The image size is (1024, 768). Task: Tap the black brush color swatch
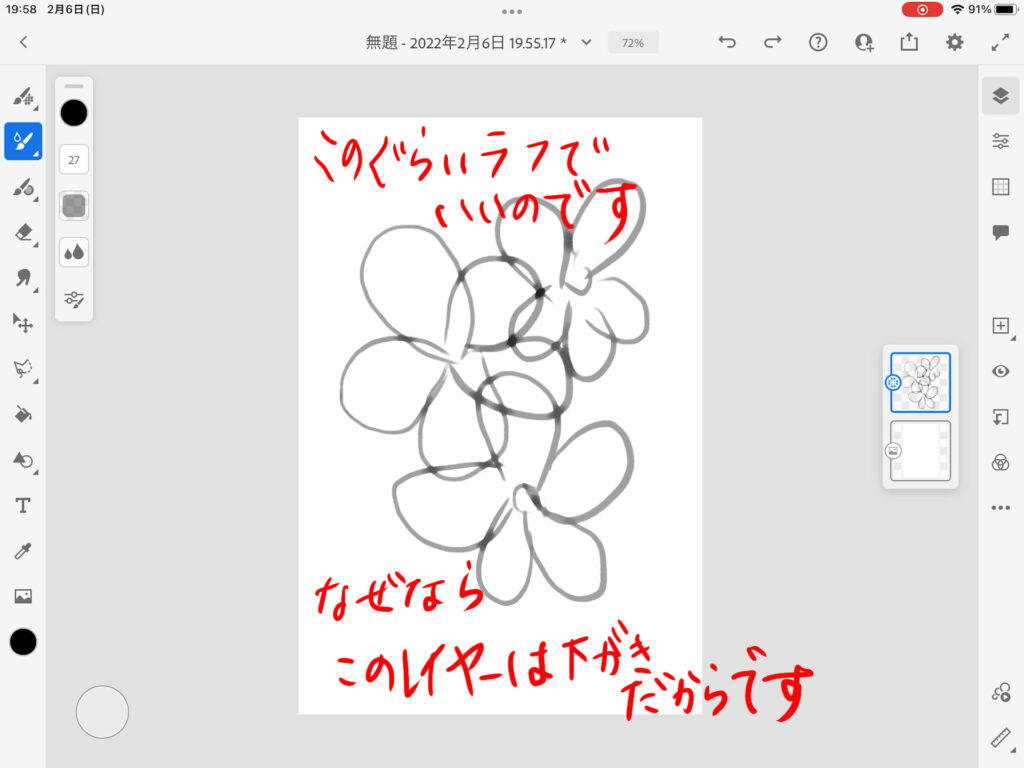click(x=74, y=113)
